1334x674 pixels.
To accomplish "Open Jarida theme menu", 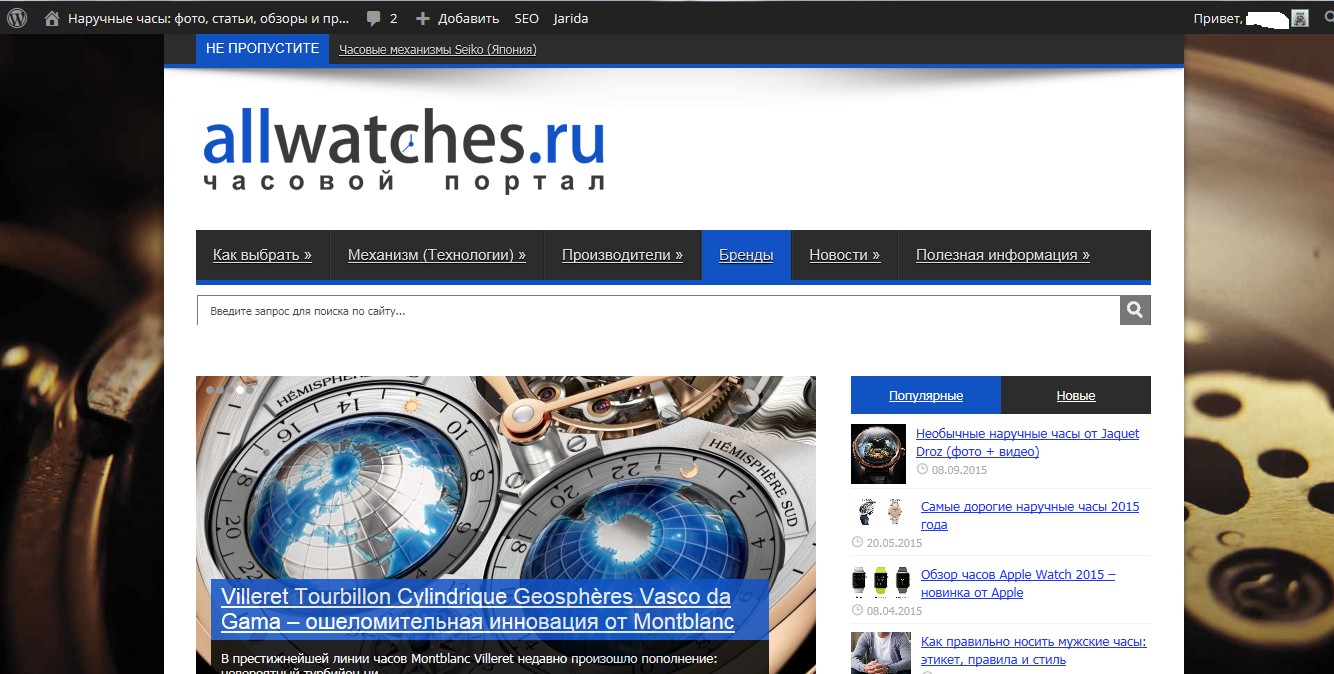I will pyautogui.click(x=571, y=18).
